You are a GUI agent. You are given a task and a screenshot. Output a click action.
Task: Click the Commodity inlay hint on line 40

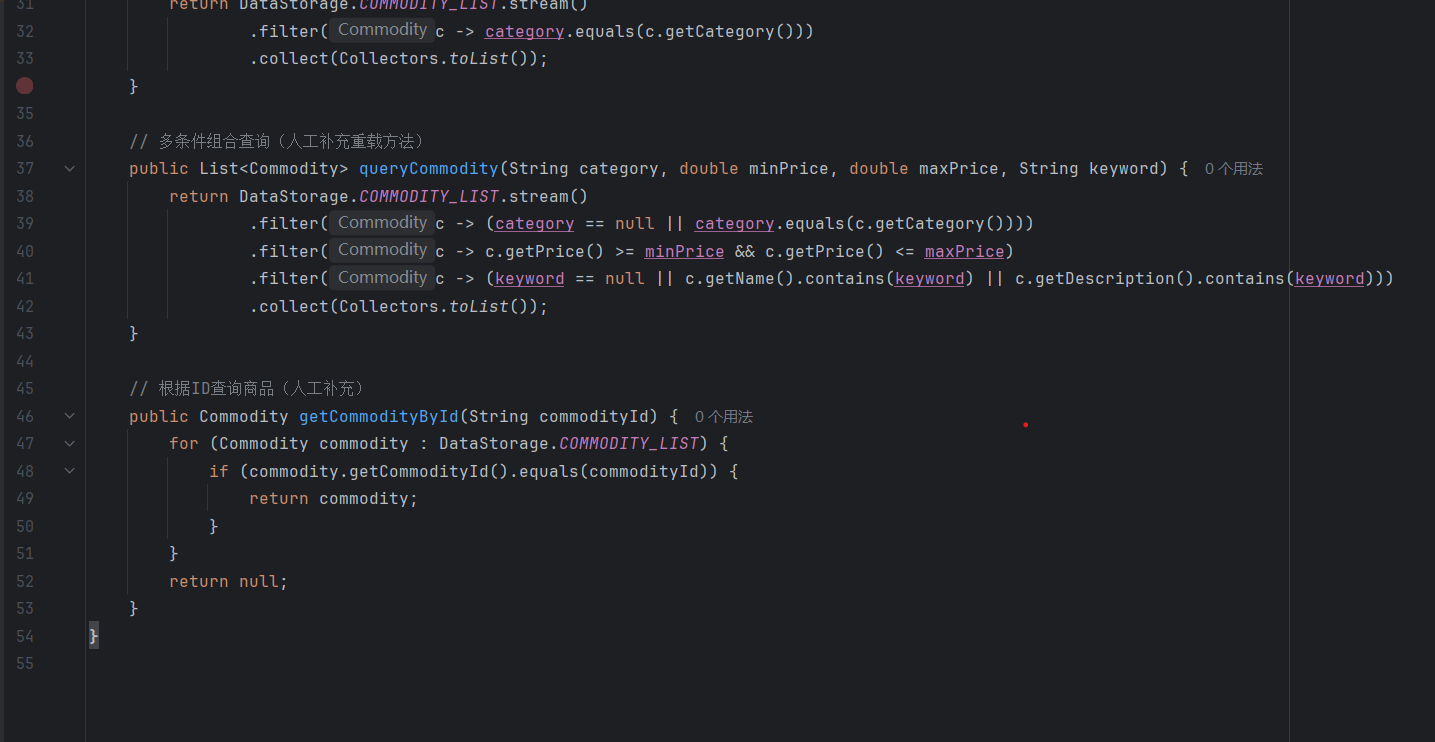tap(382, 250)
